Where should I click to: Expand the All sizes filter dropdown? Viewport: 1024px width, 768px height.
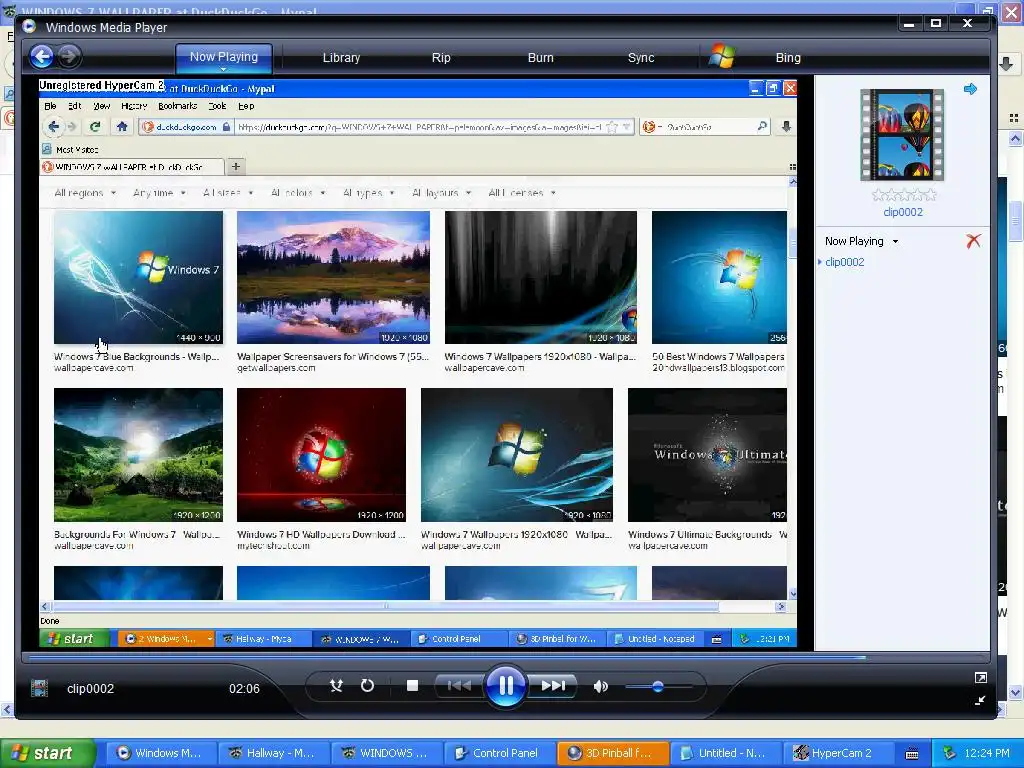click(x=228, y=193)
